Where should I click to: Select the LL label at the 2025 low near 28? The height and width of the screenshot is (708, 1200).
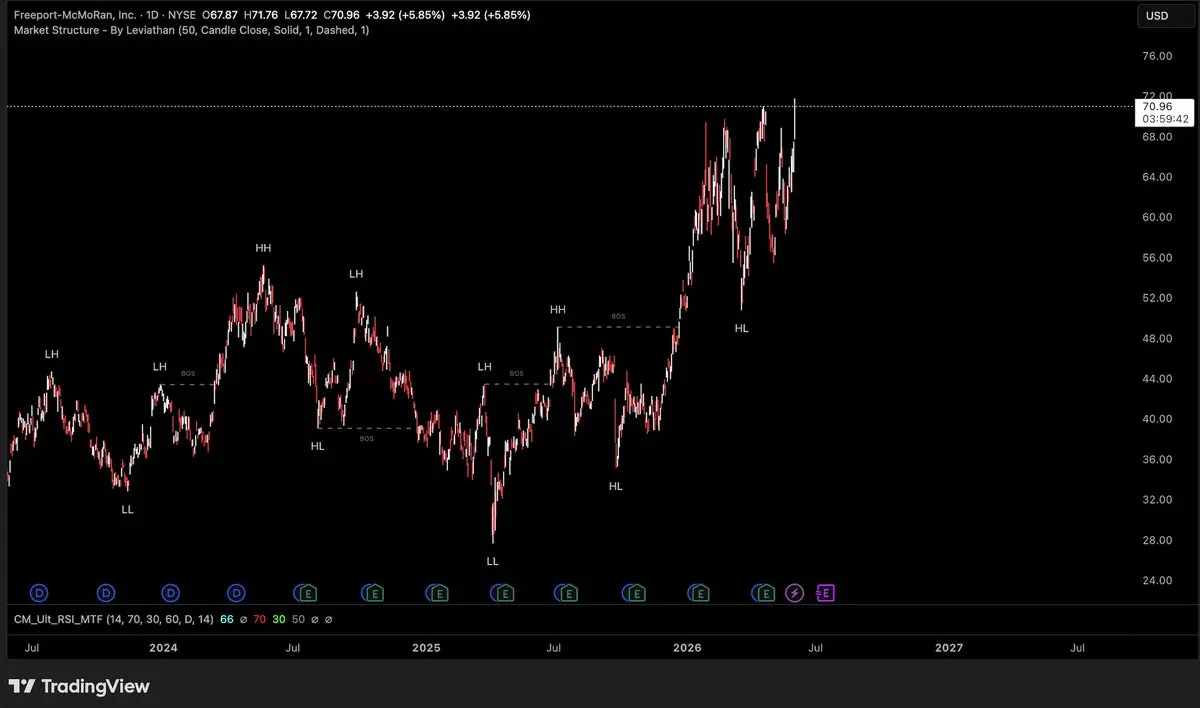pos(492,562)
